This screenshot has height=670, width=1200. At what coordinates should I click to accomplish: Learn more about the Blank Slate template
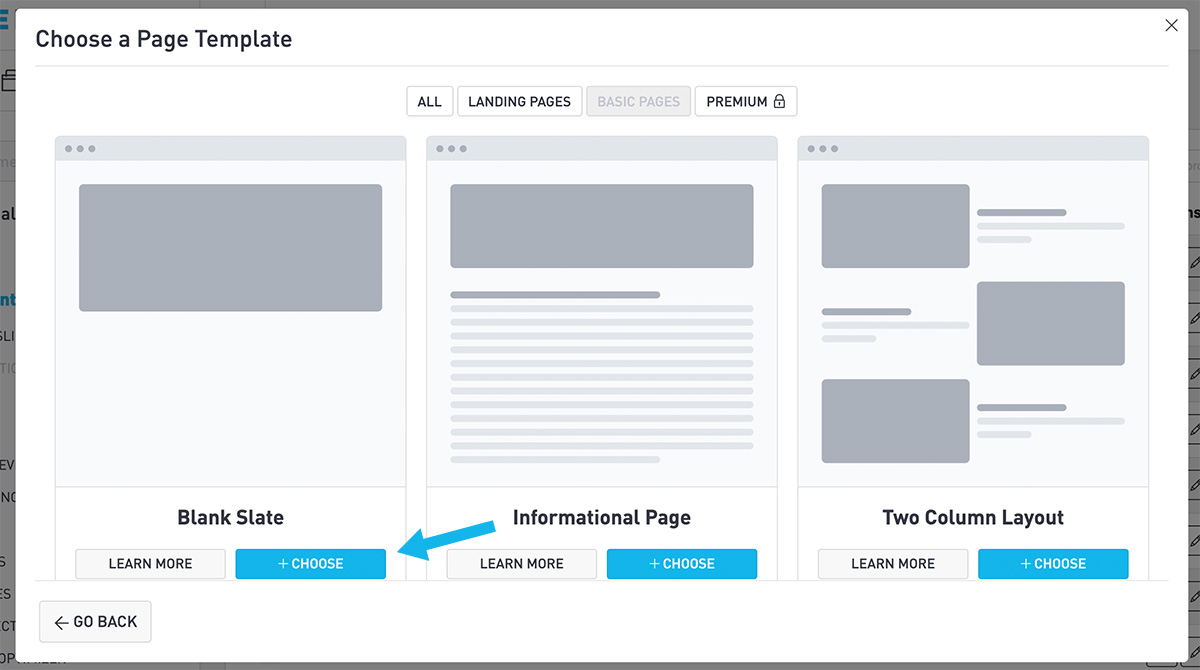(x=150, y=564)
